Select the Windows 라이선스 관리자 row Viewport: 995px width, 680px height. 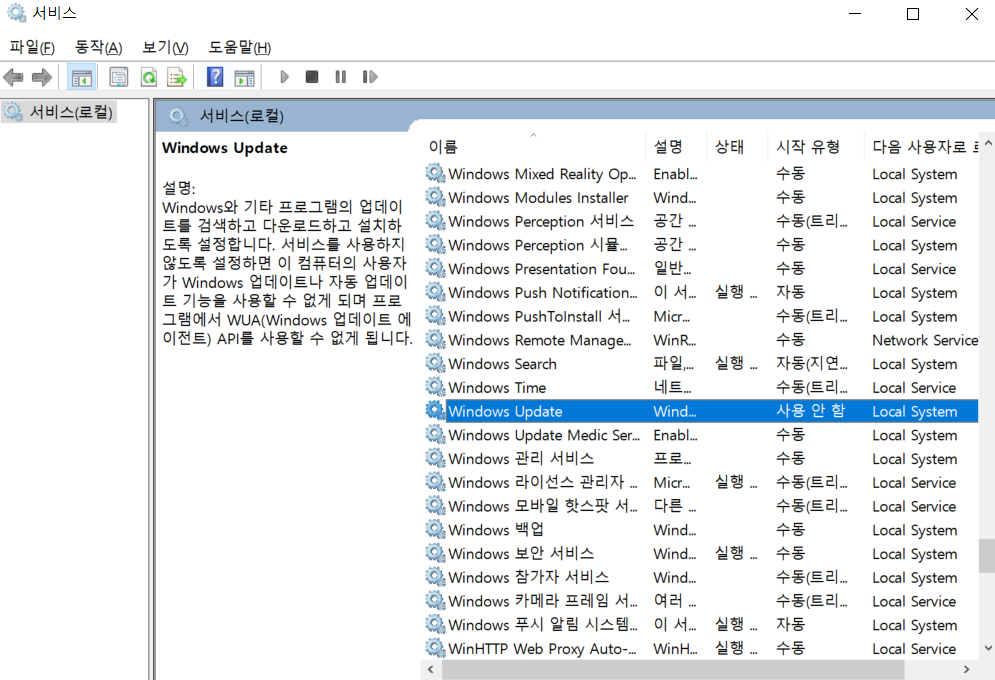[701, 482]
